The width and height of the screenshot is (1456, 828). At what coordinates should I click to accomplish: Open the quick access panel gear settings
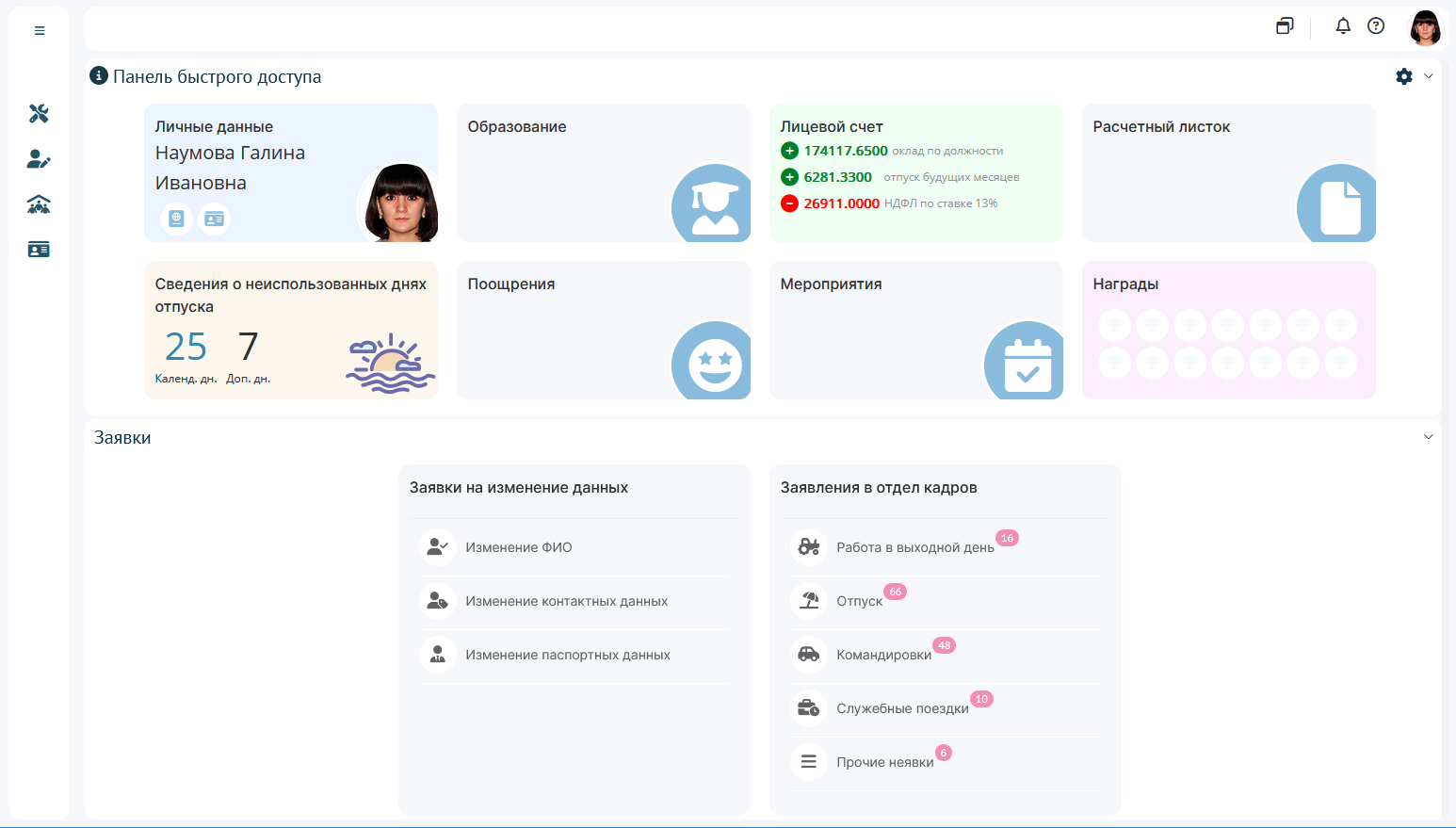point(1404,76)
